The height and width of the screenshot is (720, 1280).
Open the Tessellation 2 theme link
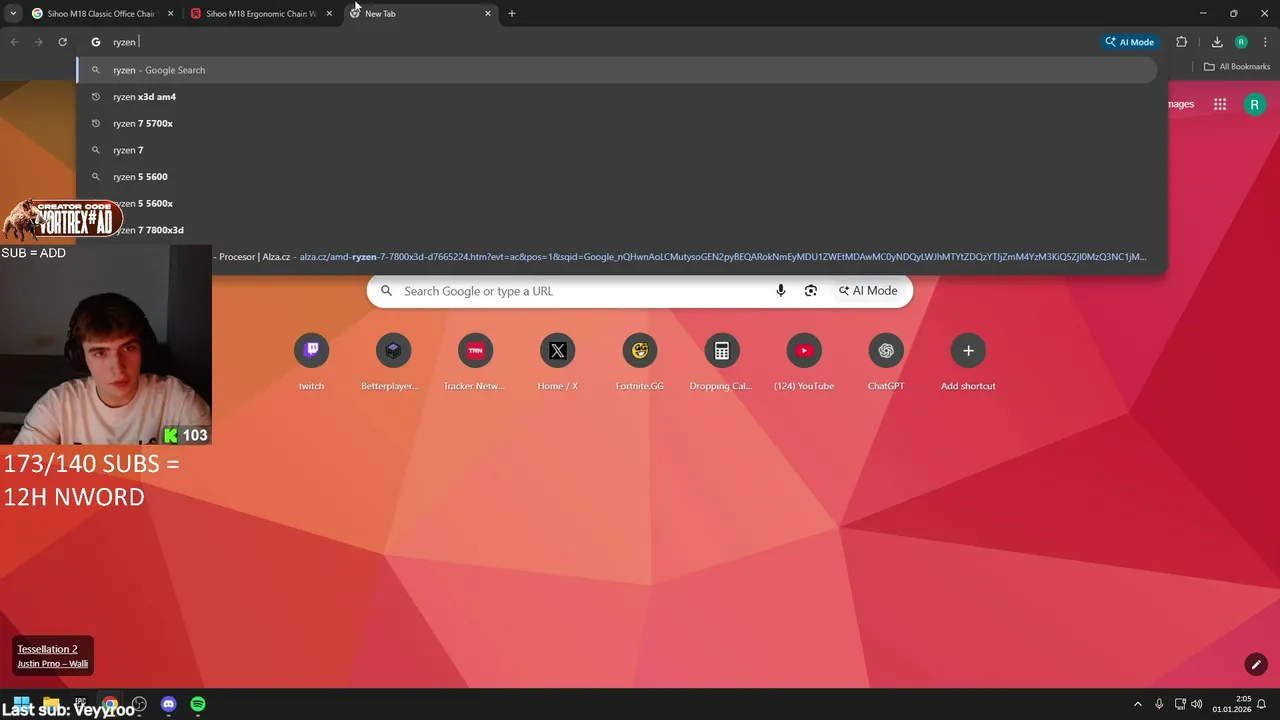click(47, 649)
